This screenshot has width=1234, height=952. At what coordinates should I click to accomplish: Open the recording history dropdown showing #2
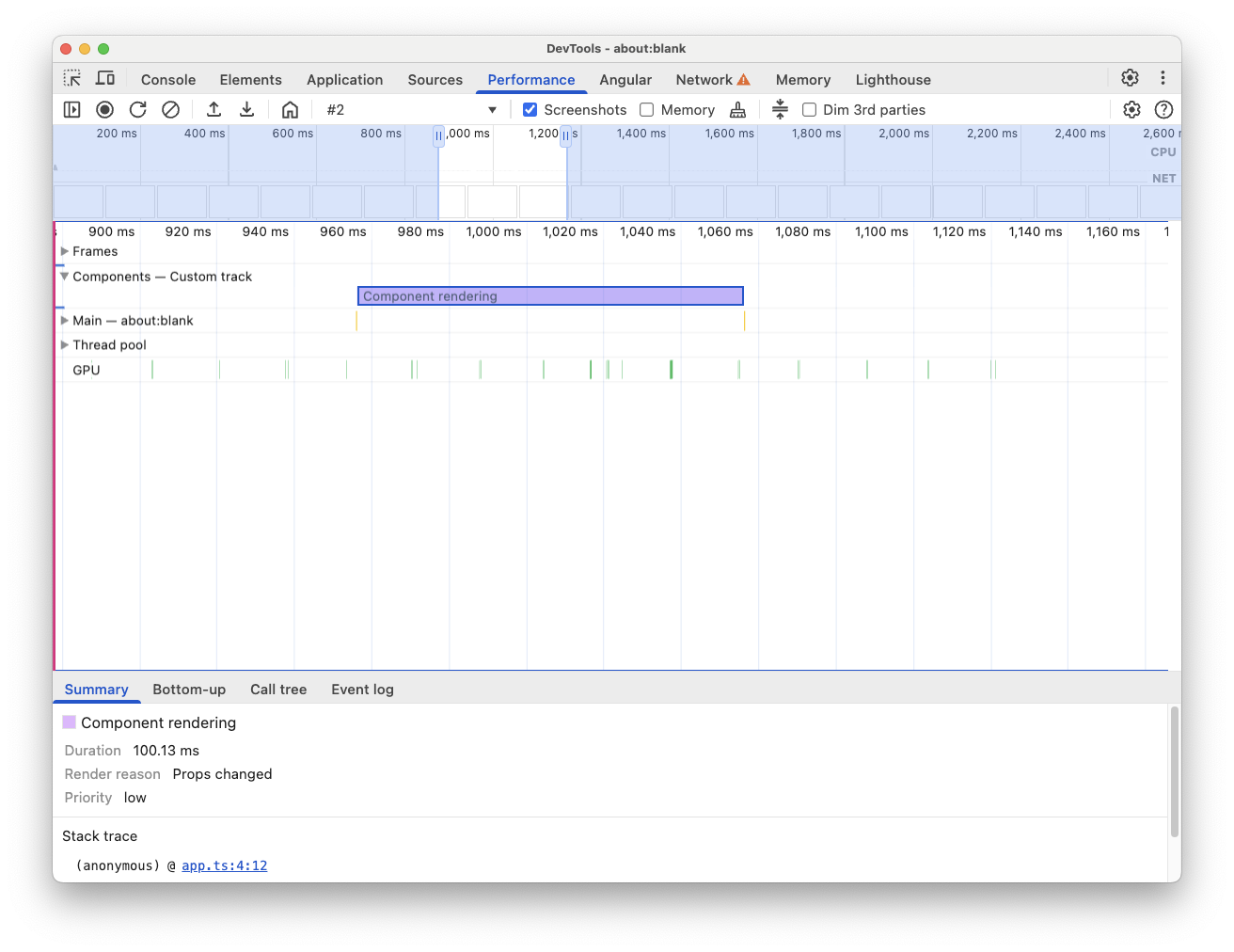pos(492,109)
